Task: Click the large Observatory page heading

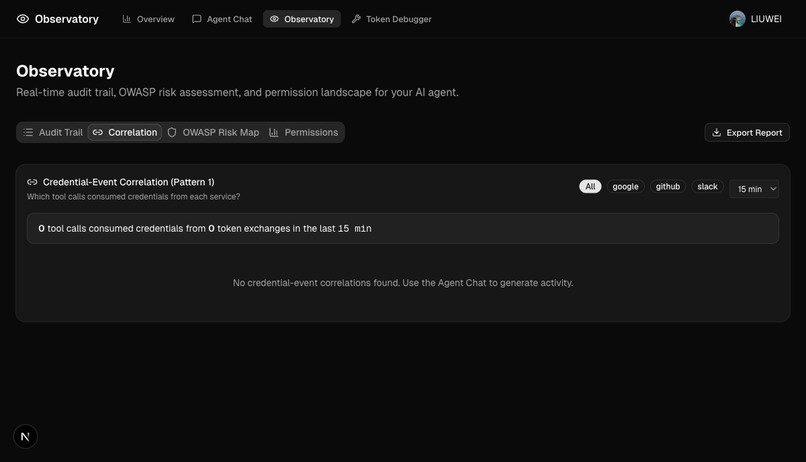Action: tap(65, 71)
